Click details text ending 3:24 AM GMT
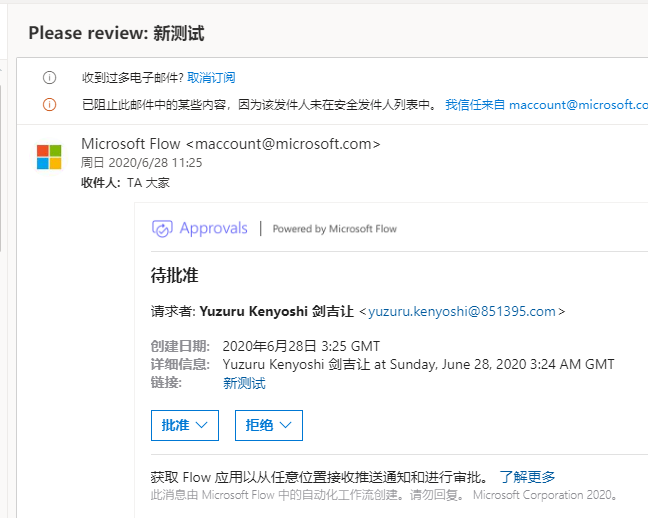The image size is (648, 518). point(419,364)
